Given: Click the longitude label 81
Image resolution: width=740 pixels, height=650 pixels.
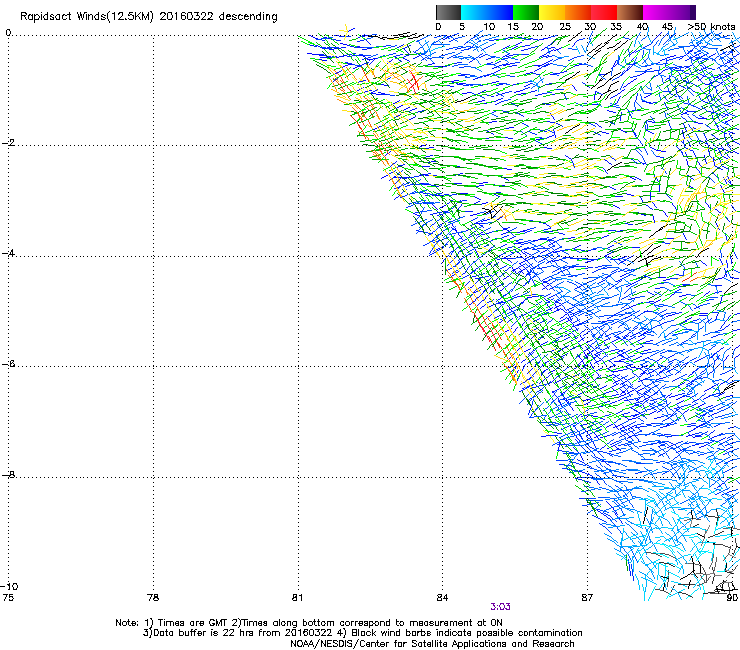Looking at the screenshot, I should click(297, 598).
